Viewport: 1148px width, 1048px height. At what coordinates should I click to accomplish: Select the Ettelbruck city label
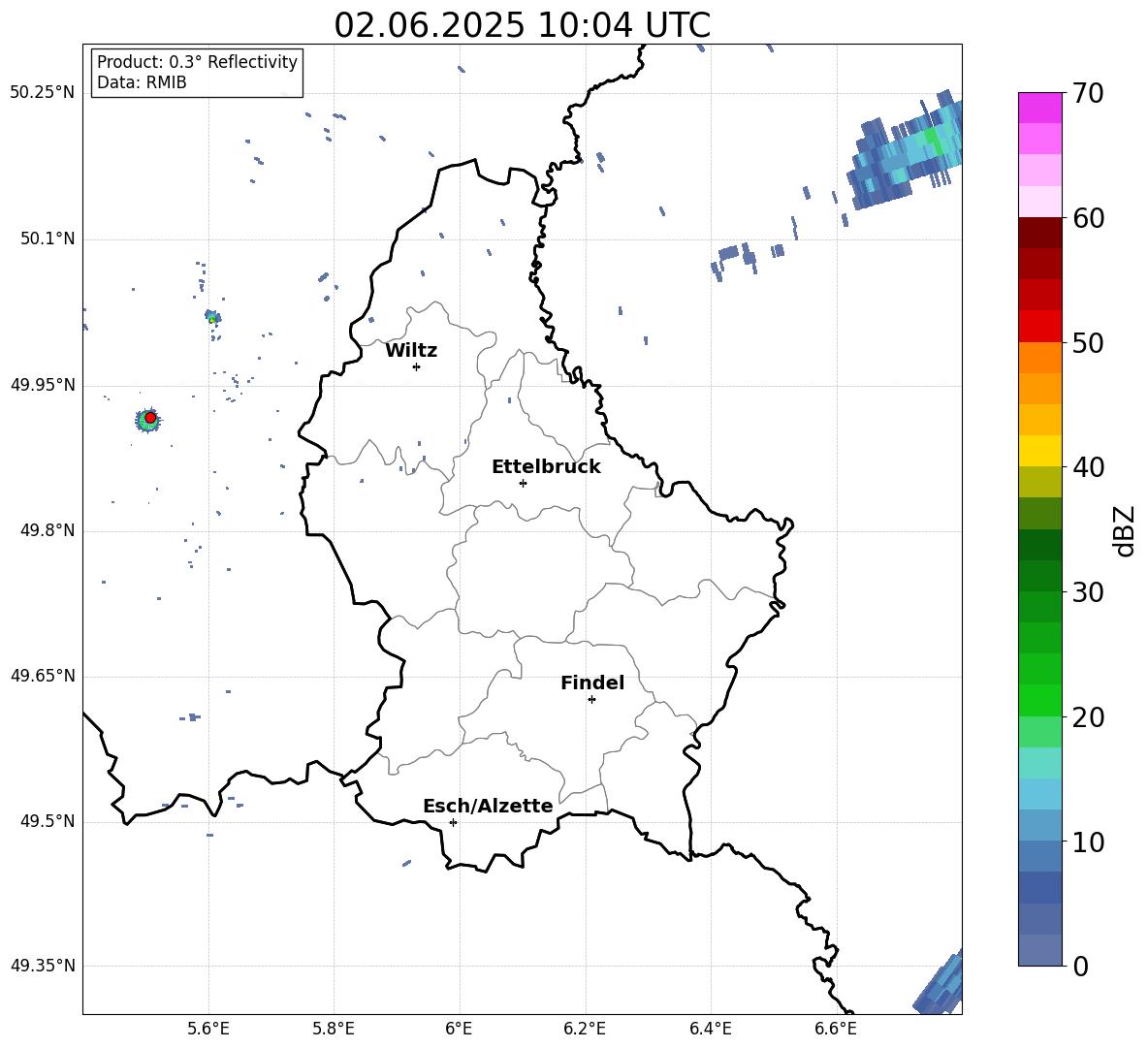click(x=546, y=467)
